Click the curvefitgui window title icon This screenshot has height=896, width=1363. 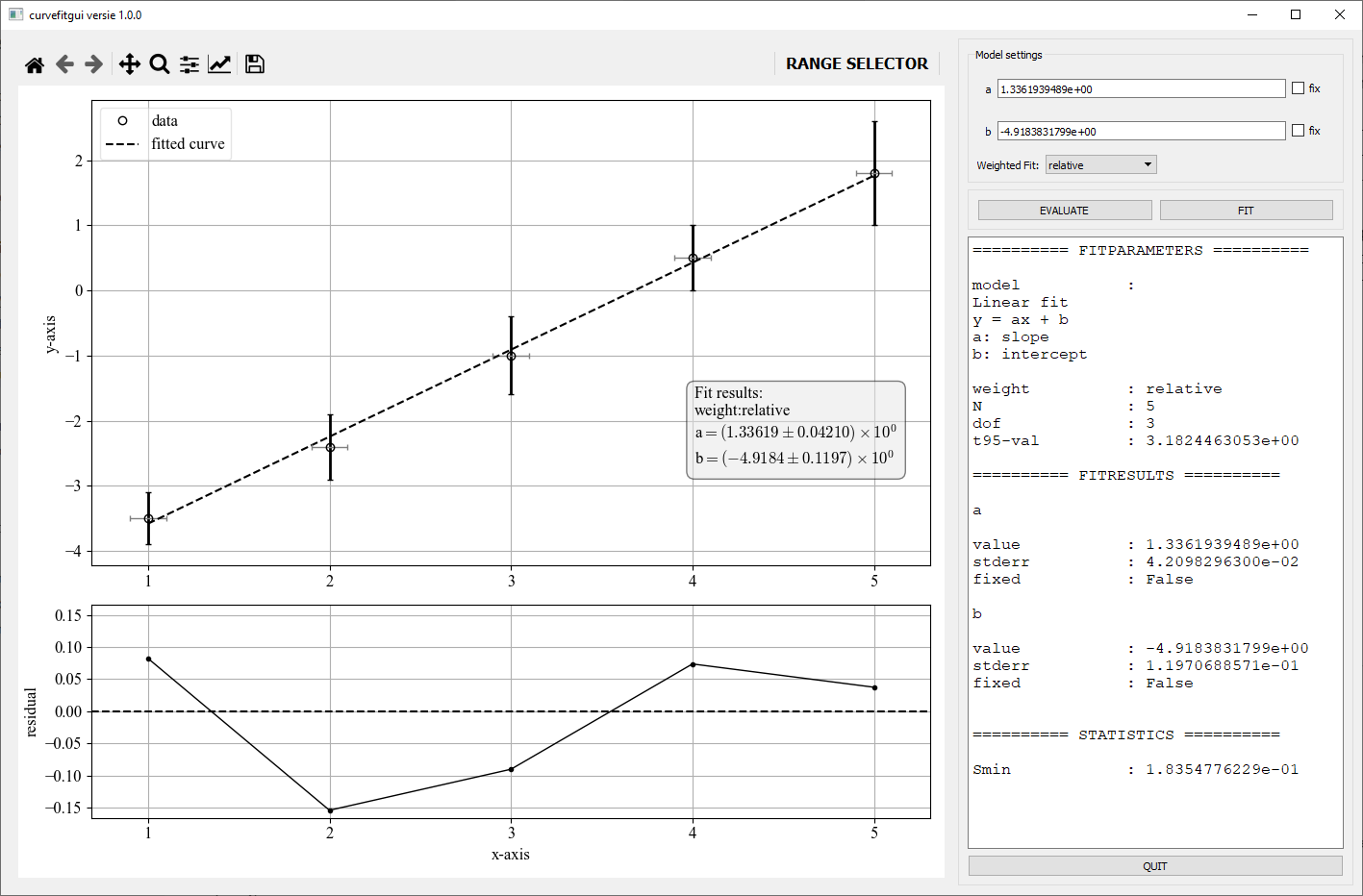pyautogui.click(x=15, y=15)
